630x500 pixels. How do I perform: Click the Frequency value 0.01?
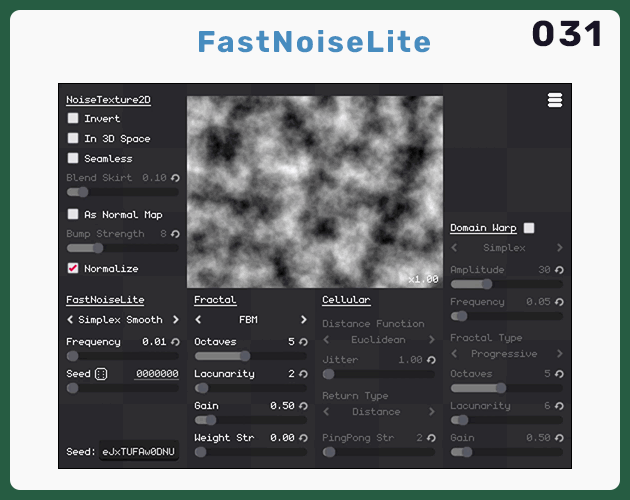tap(154, 342)
